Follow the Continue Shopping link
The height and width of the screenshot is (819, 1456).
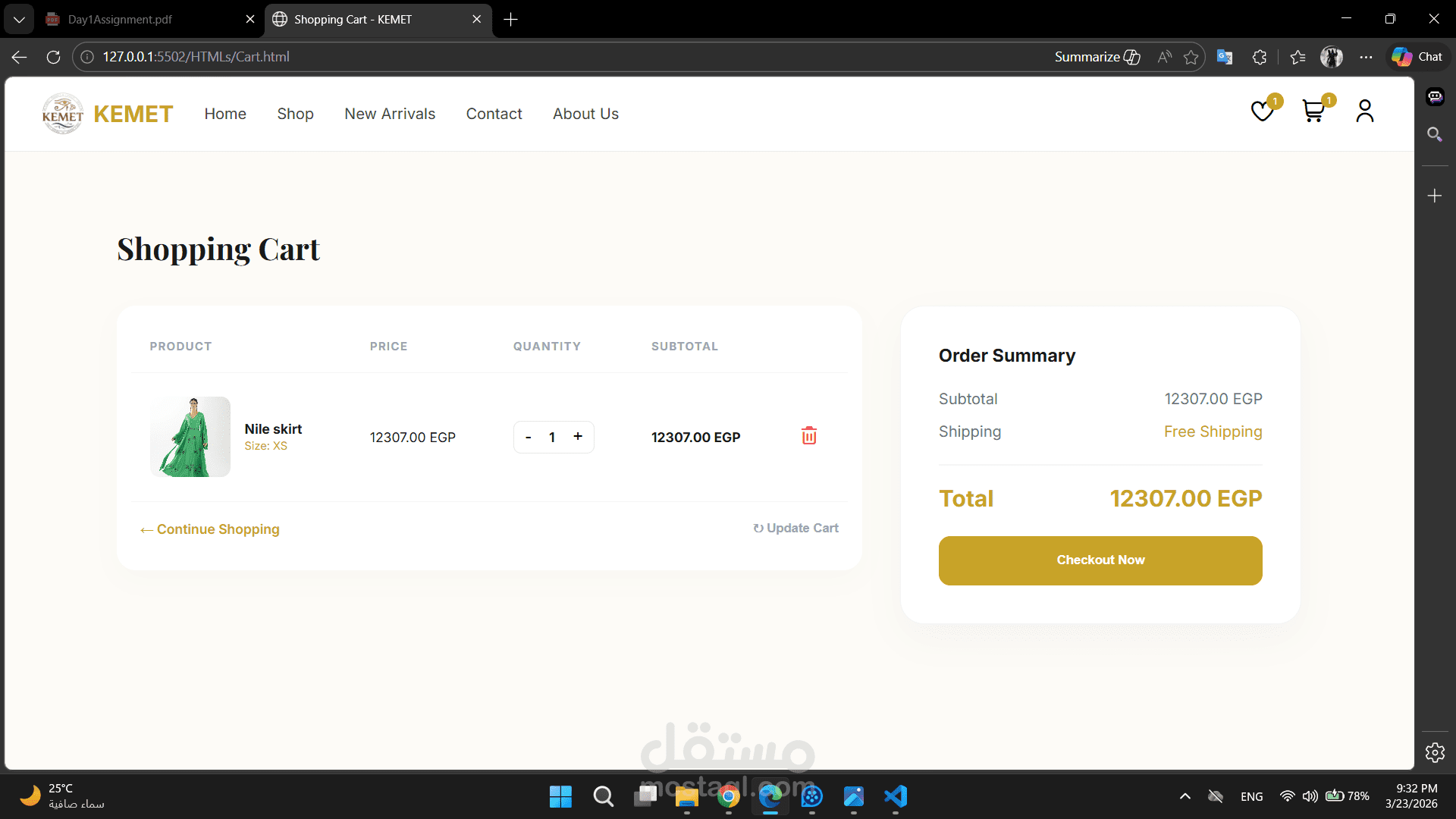pos(210,529)
